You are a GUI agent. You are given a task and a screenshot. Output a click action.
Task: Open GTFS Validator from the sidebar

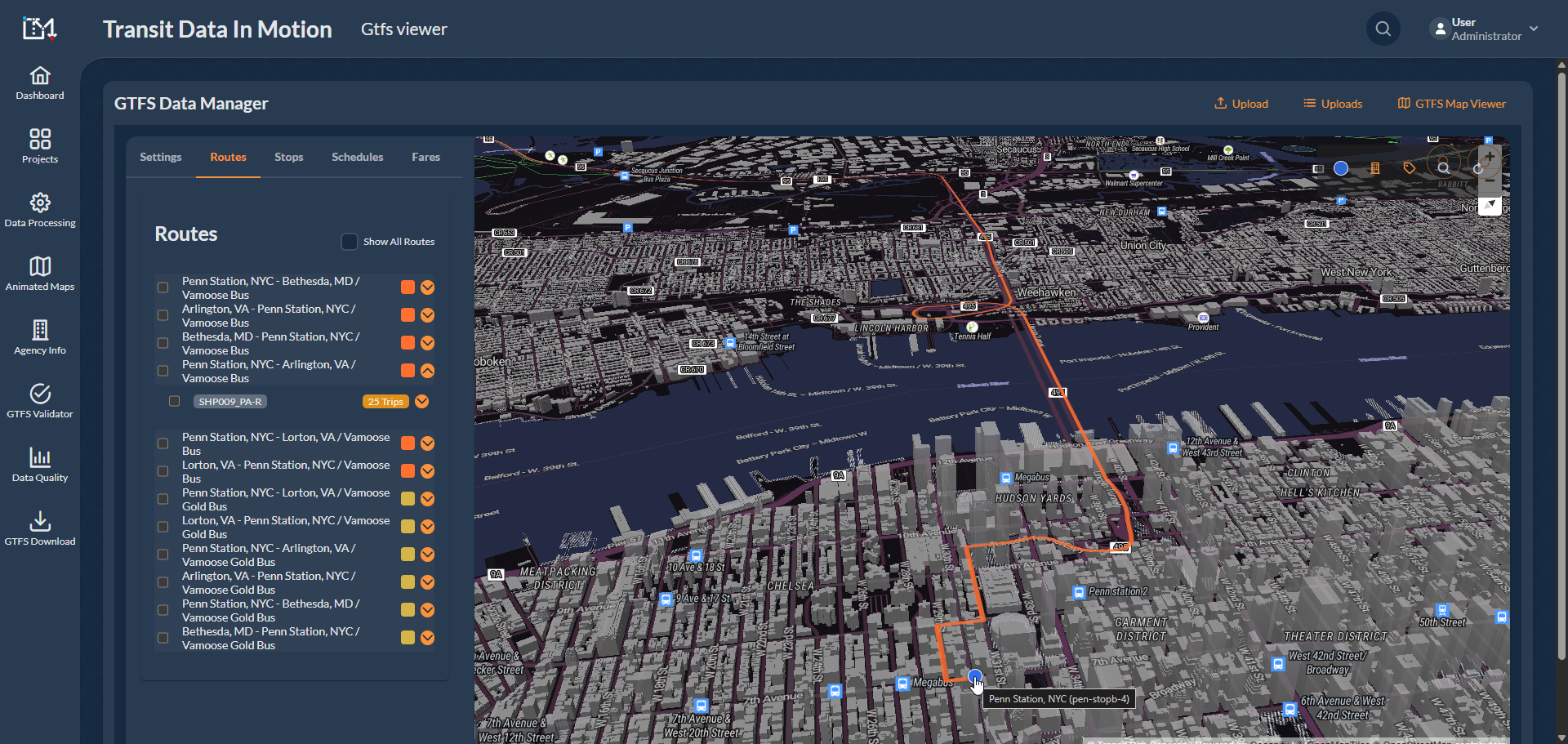39,401
